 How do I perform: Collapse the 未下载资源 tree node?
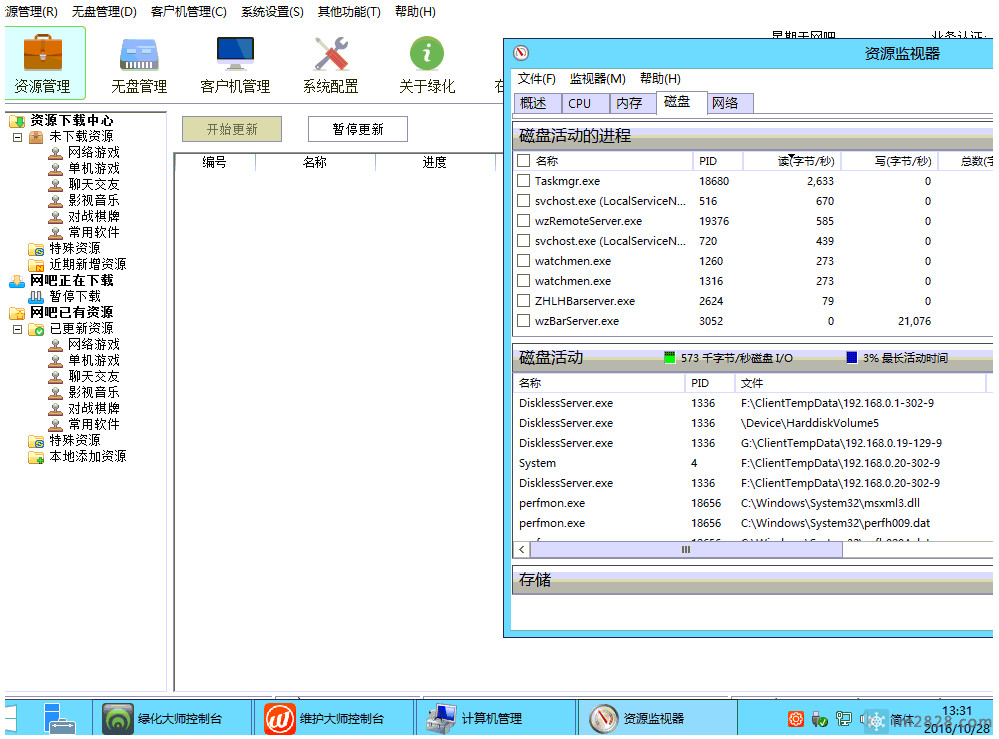click(x=18, y=137)
